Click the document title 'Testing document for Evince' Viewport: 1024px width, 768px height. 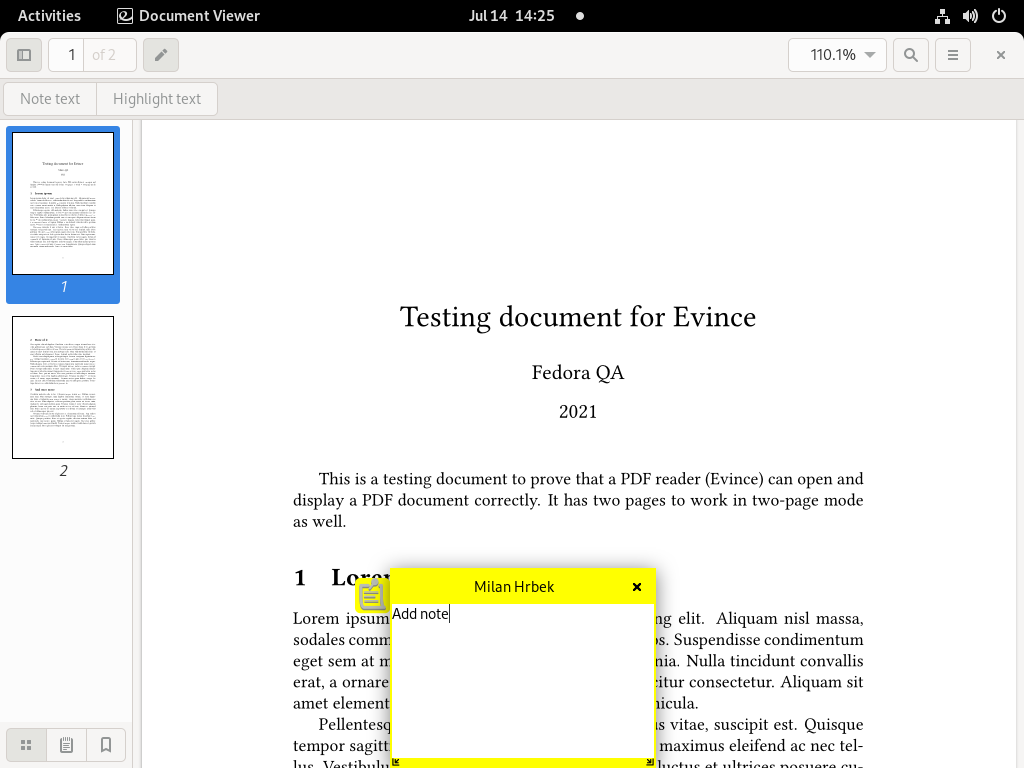click(578, 317)
